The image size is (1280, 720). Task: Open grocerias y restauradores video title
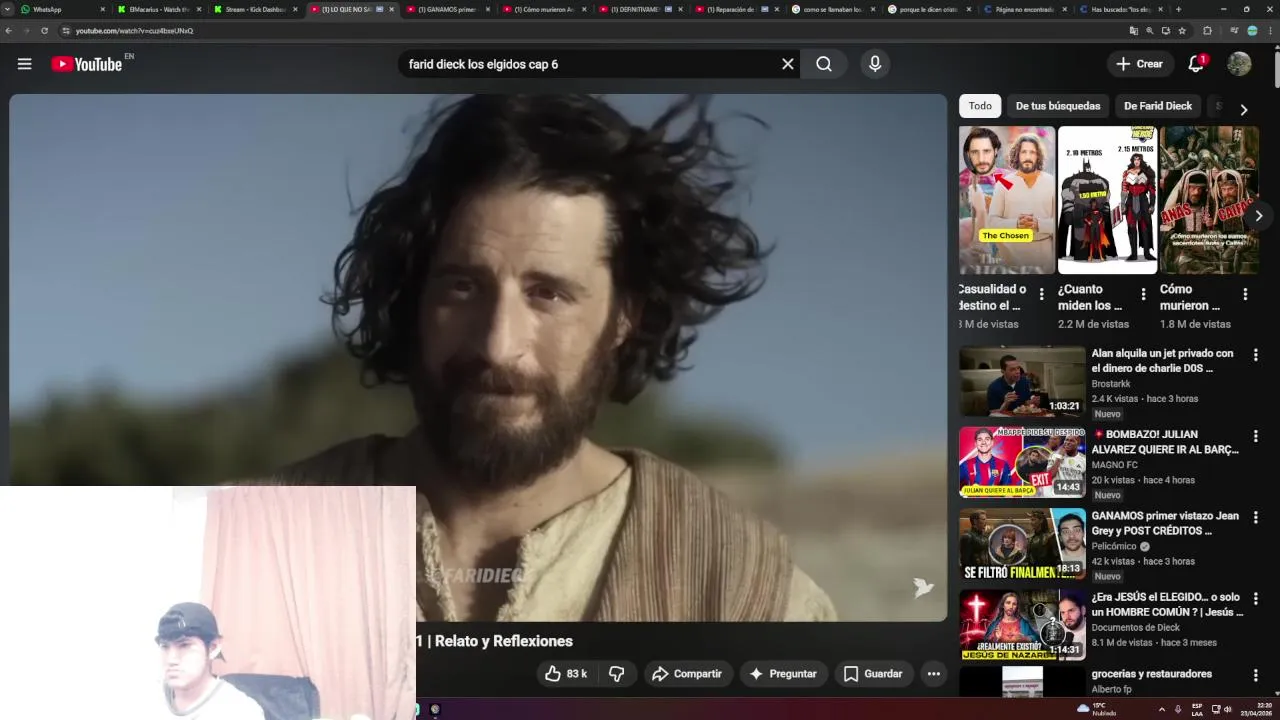(1151, 674)
